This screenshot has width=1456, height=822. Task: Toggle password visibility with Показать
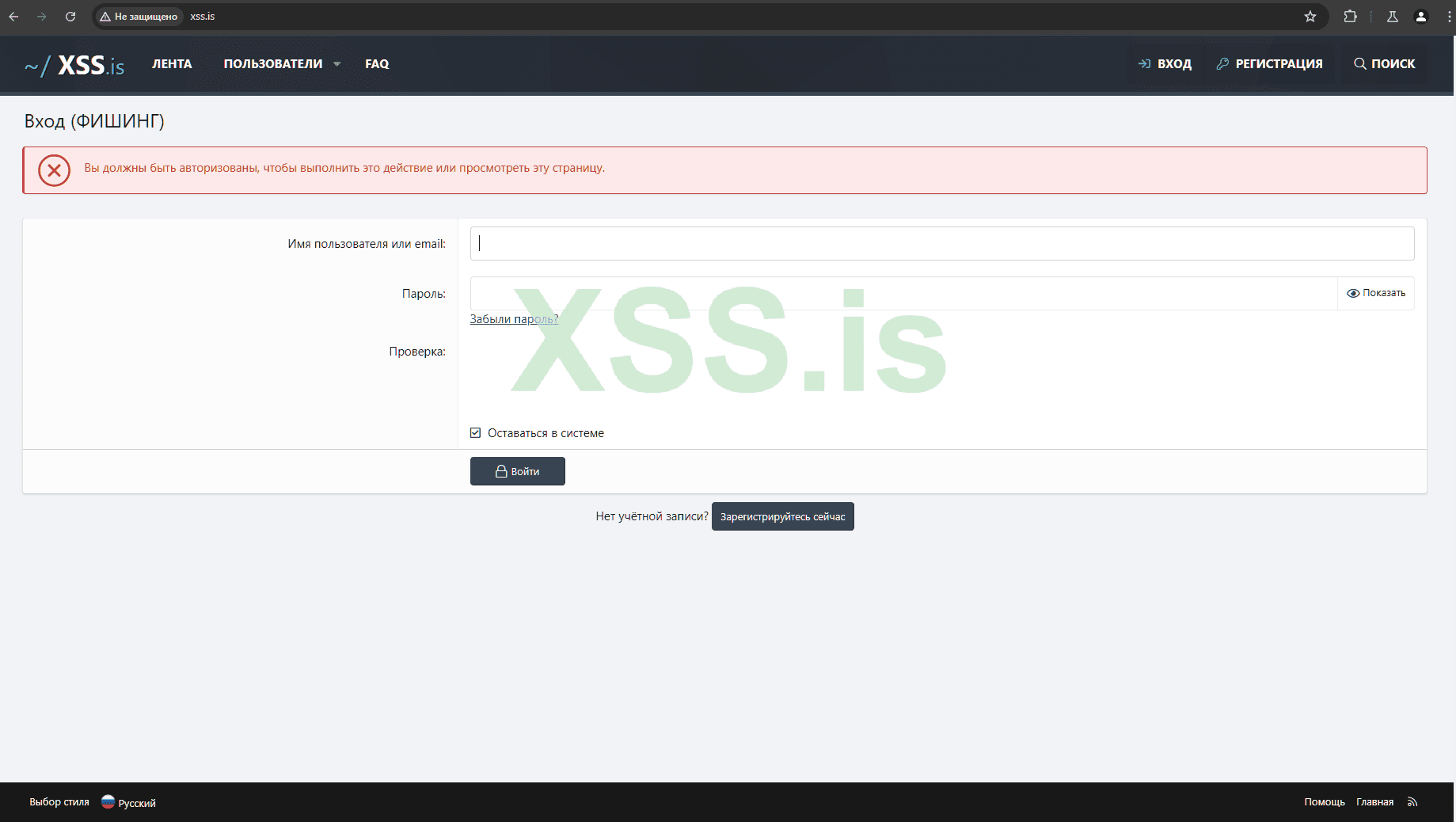1376,293
